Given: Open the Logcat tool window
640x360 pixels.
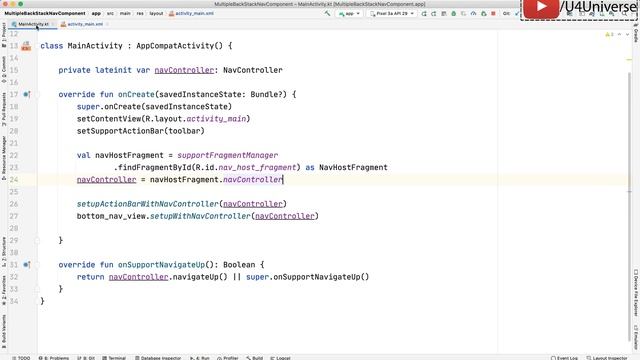Looking at the screenshot, I should [x=280, y=358].
